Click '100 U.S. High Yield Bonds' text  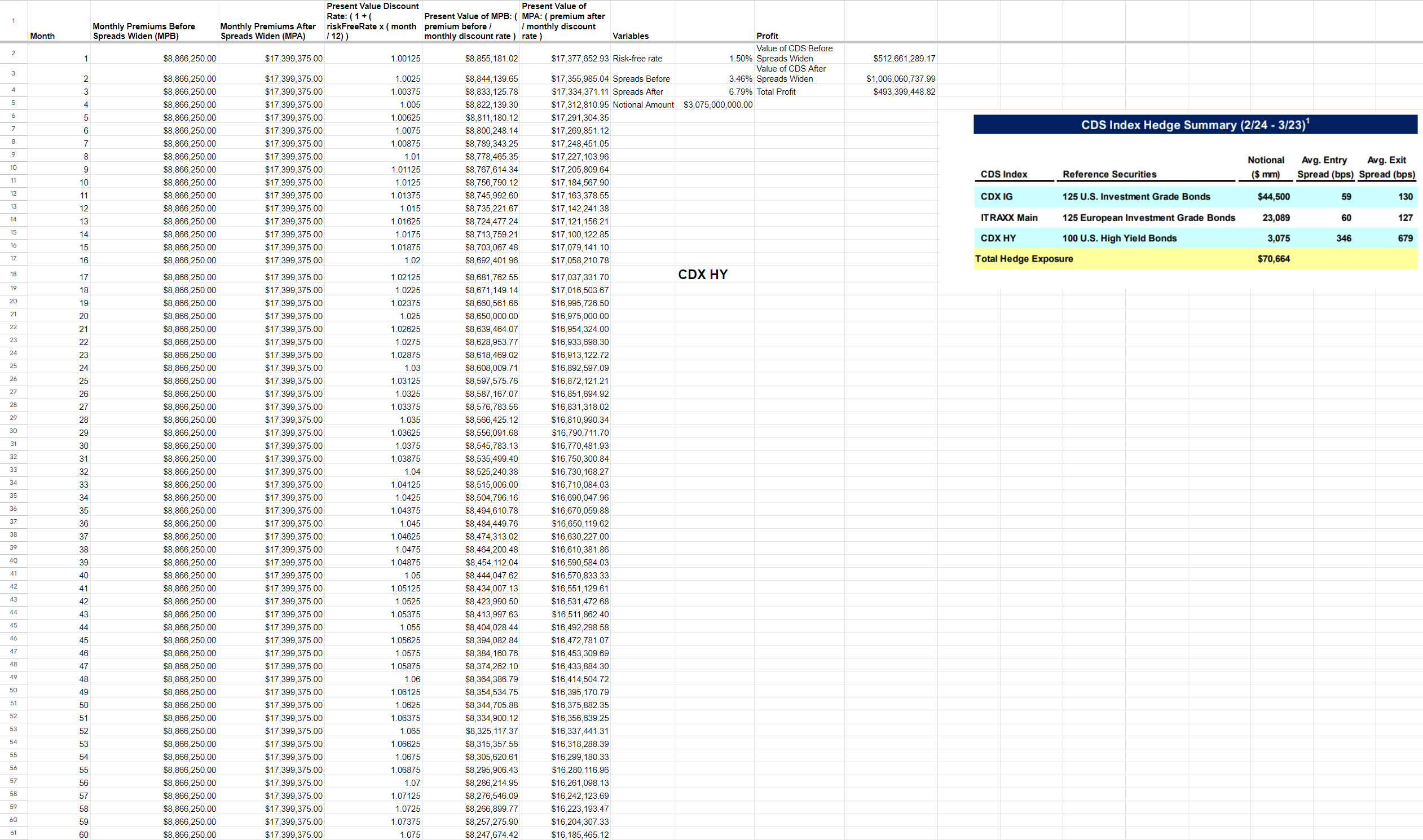tap(1119, 238)
